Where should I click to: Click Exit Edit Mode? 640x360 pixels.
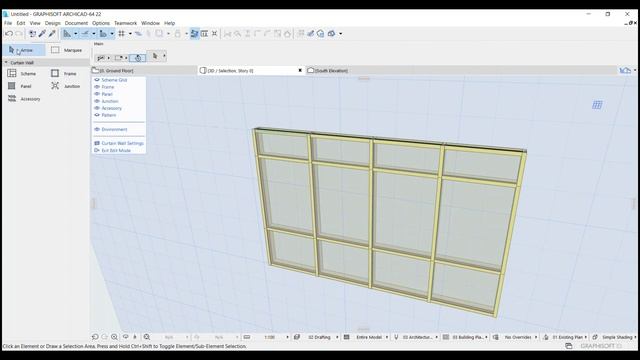click(x=113, y=151)
